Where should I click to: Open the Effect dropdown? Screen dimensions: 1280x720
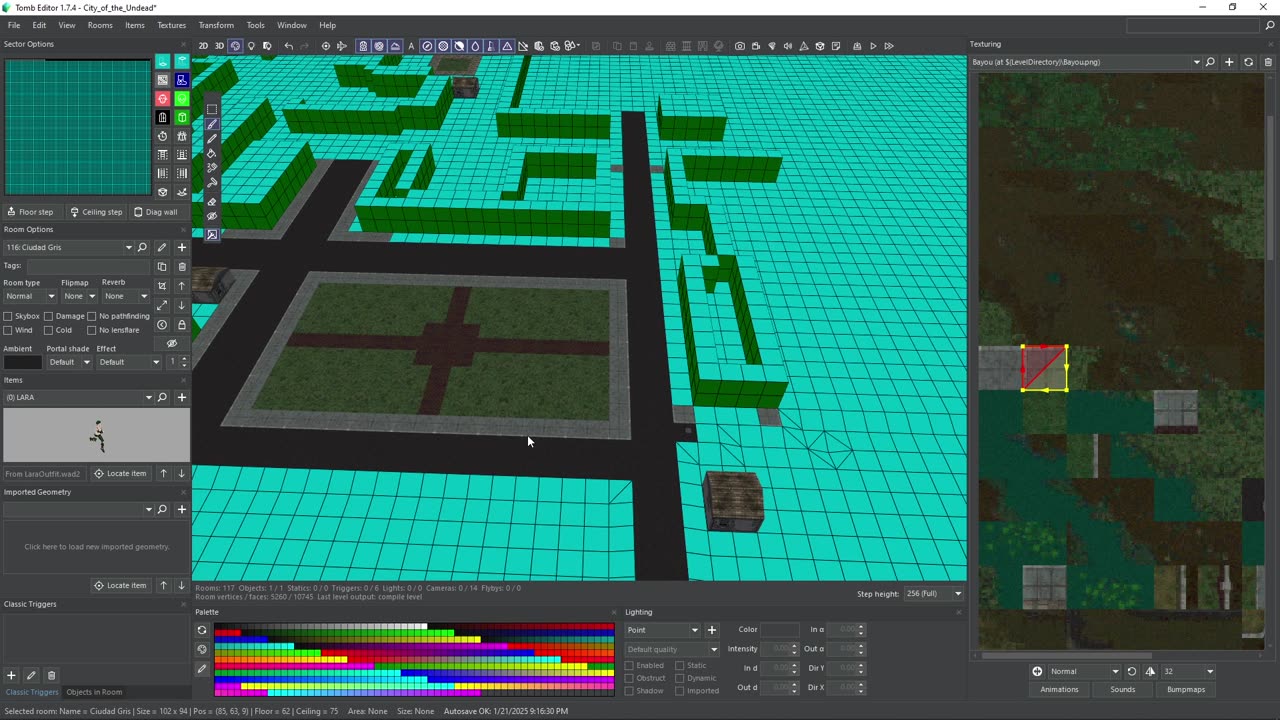click(x=129, y=362)
